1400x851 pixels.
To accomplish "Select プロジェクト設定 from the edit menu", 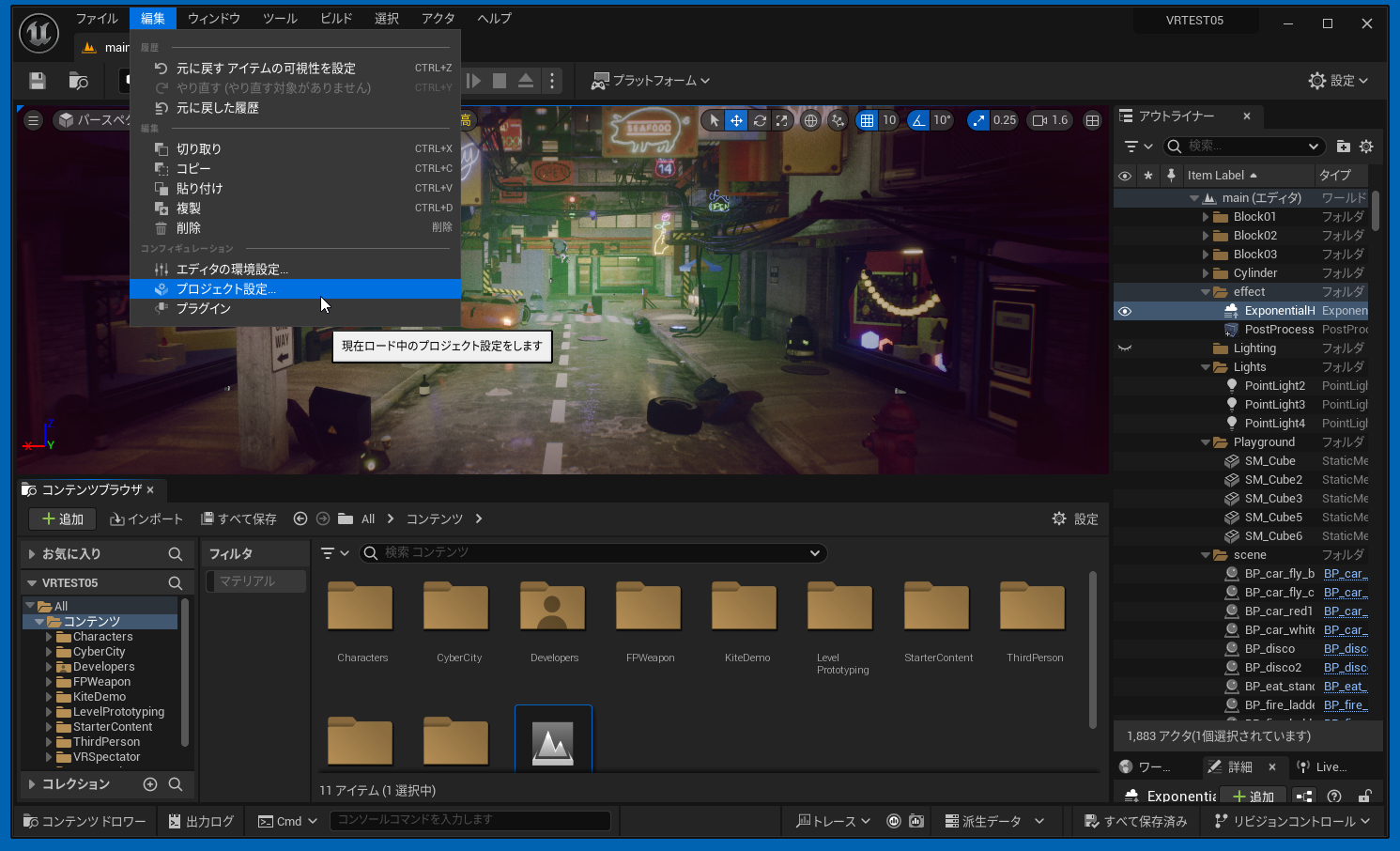I will (x=226, y=289).
